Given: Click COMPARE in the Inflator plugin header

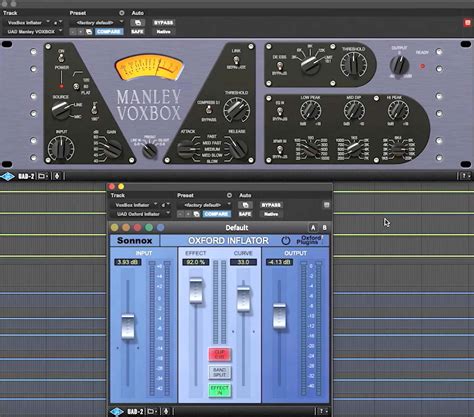Looking at the screenshot, I should click(216, 214).
